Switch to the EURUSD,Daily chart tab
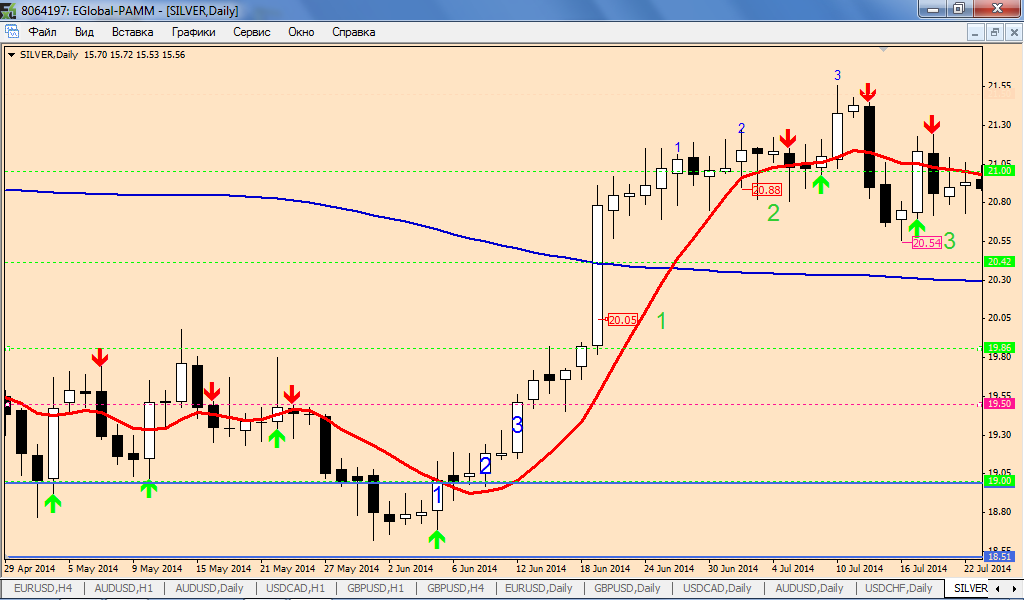 539,588
